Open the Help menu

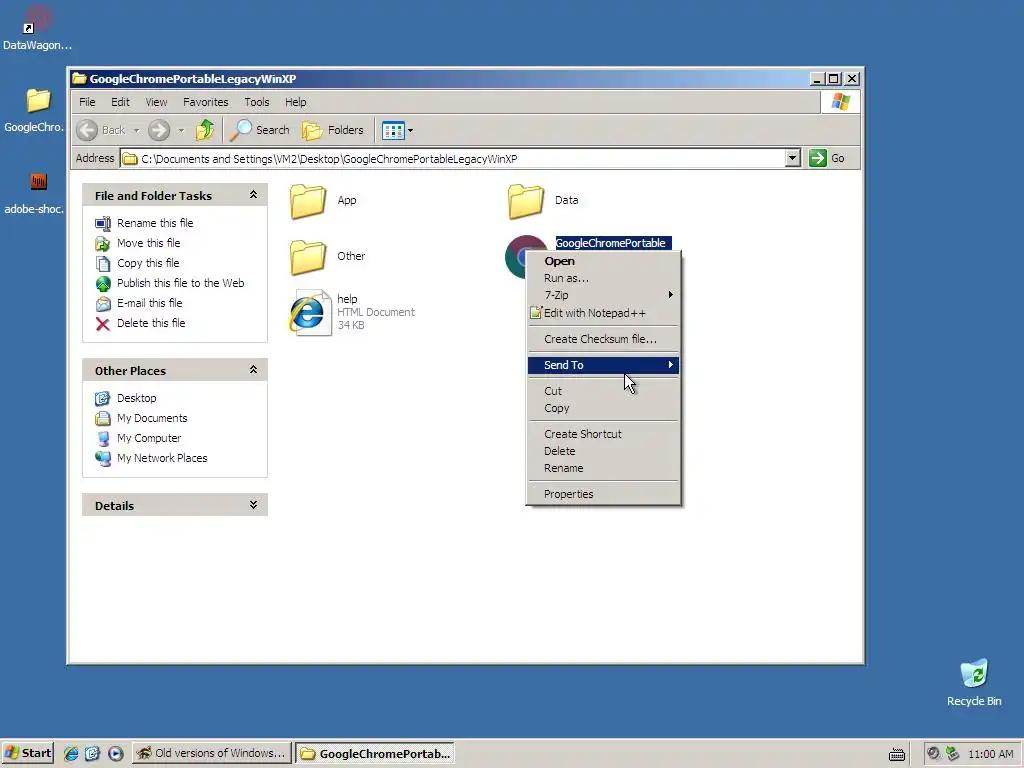click(x=295, y=102)
